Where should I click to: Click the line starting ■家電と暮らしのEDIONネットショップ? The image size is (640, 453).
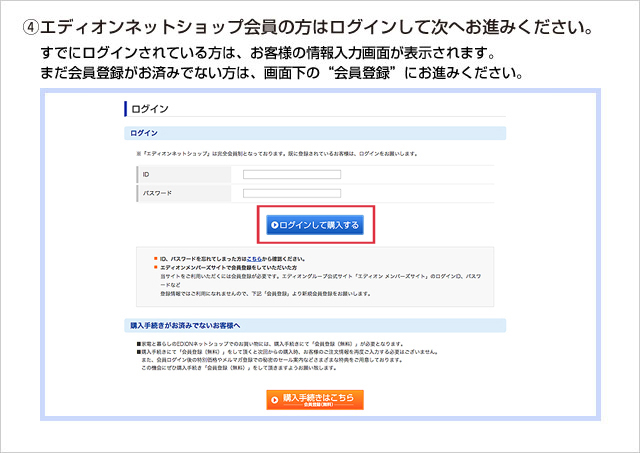pyautogui.click(x=270, y=344)
